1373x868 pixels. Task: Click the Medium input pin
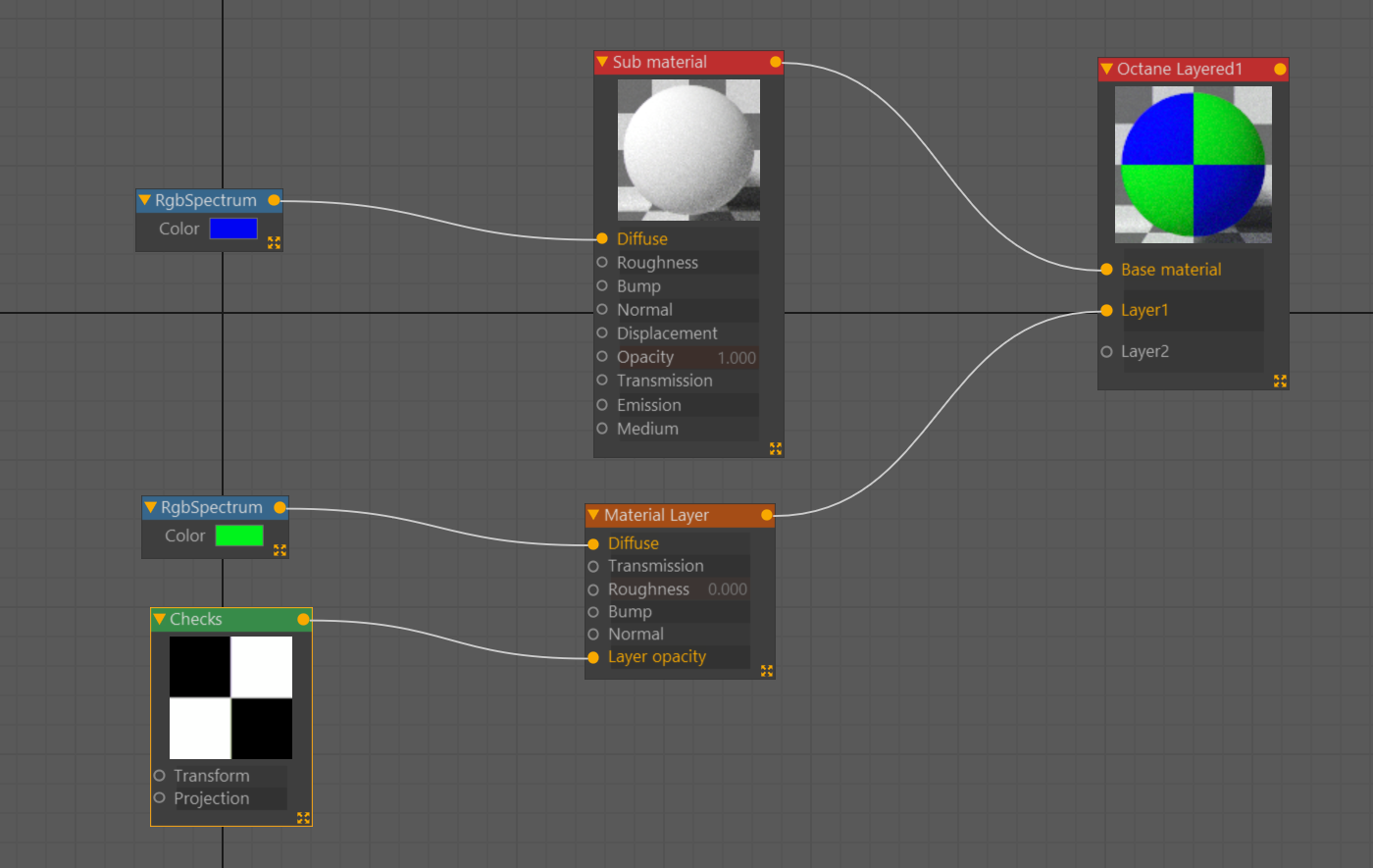[602, 428]
